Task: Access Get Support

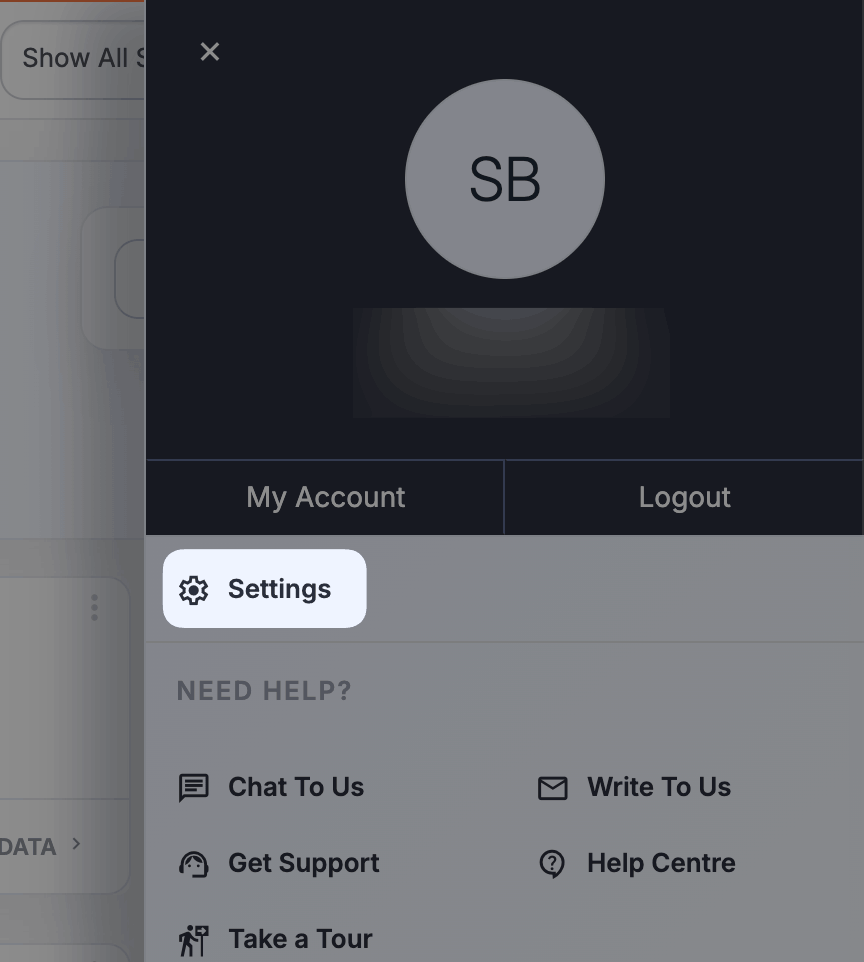Action: [304, 863]
